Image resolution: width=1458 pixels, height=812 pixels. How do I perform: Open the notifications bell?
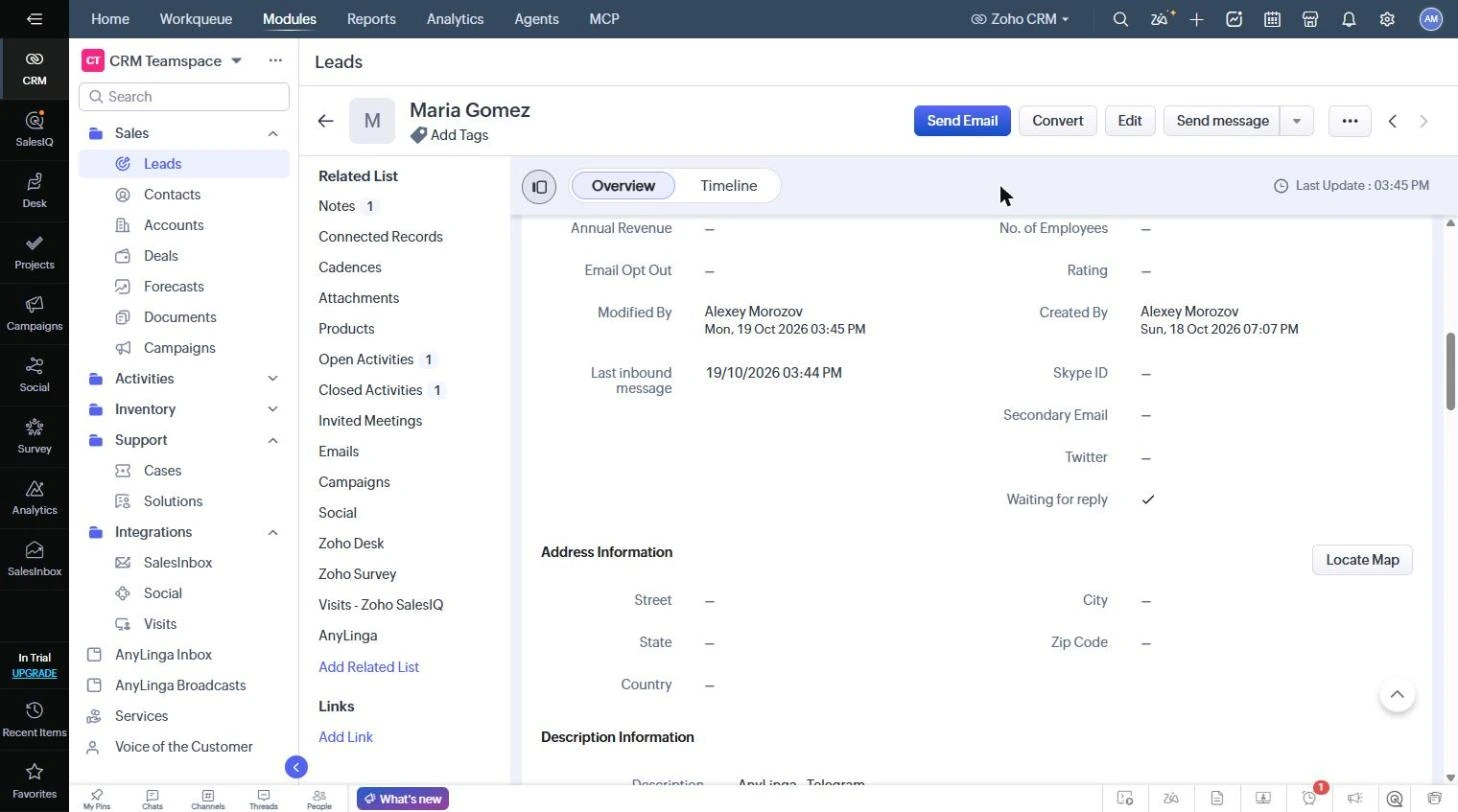[1349, 19]
